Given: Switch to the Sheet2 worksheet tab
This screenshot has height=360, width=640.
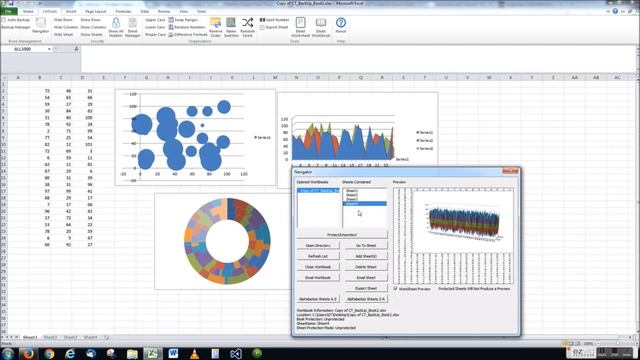Looking at the screenshot, I should [x=50, y=338].
